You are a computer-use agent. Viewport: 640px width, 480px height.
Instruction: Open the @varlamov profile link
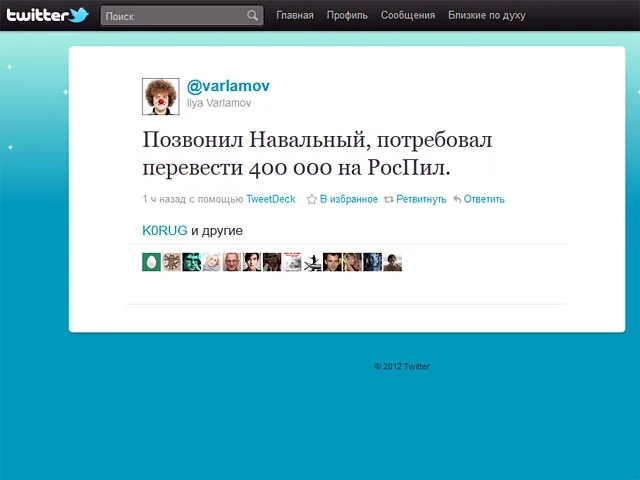(x=228, y=86)
